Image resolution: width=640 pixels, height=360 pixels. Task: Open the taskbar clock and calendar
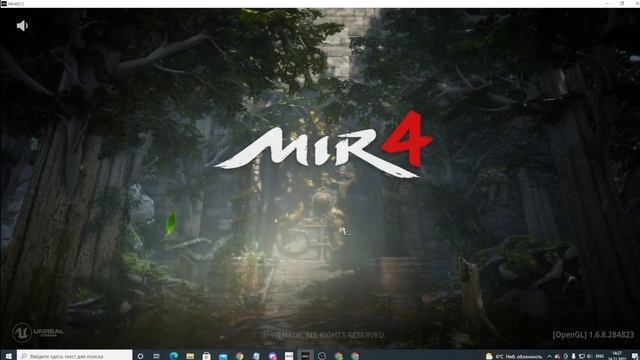(617, 356)
